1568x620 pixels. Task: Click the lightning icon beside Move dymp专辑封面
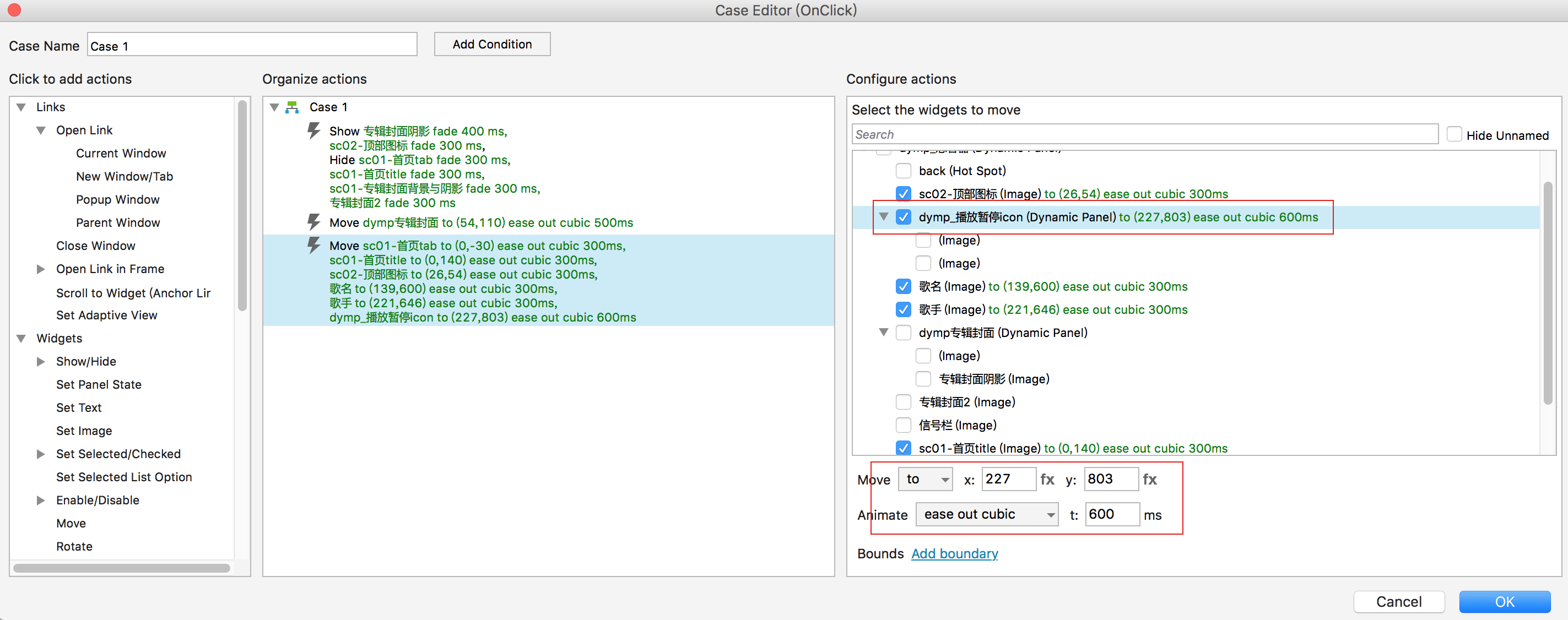pos(313,222)
